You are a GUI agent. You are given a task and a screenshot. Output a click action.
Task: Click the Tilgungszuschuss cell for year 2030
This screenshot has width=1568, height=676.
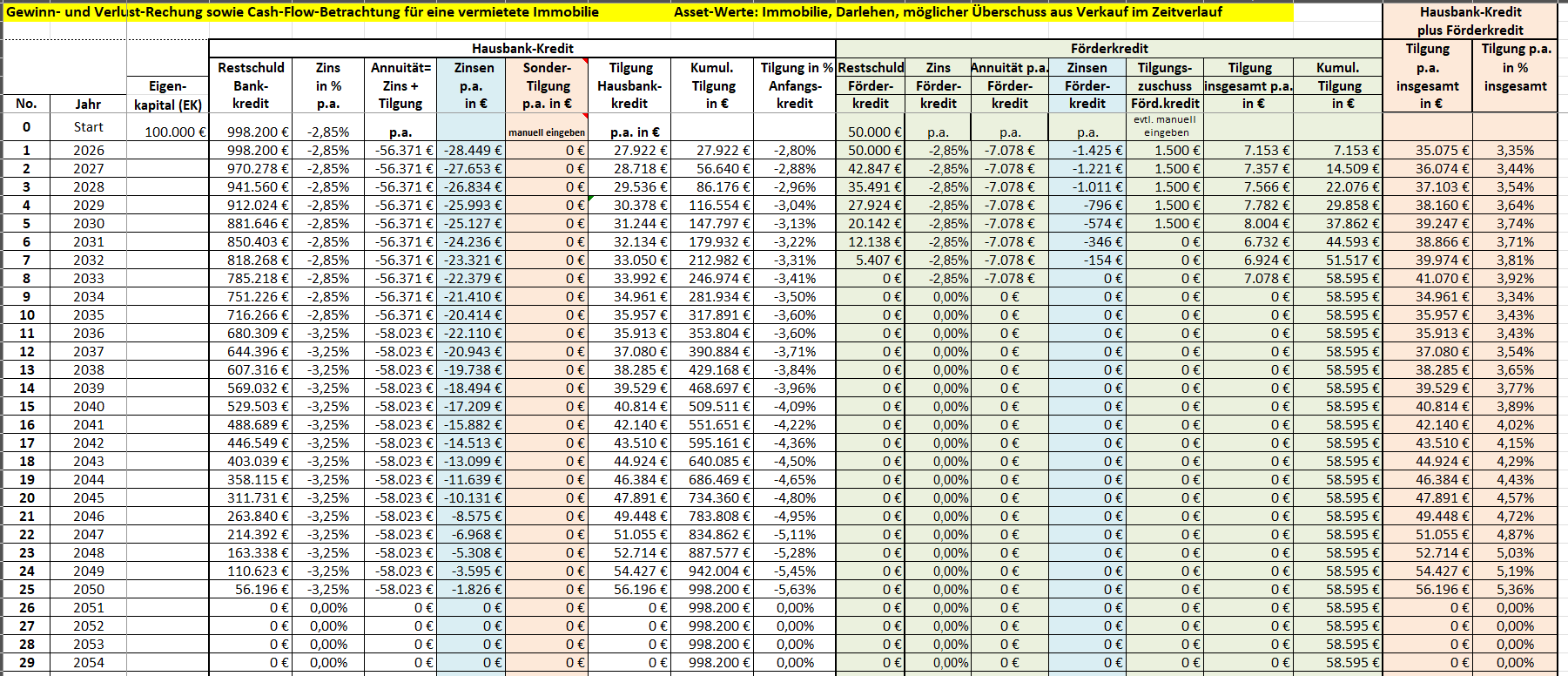point(1165,223)
